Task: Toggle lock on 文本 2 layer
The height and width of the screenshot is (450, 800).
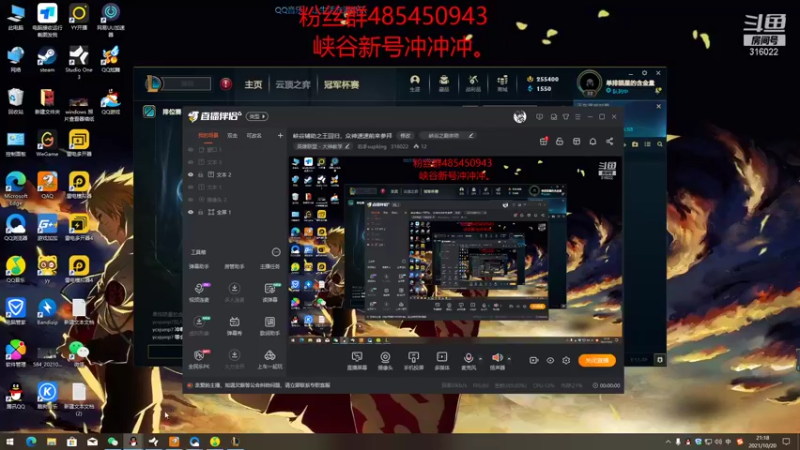Action: [201, 174]
